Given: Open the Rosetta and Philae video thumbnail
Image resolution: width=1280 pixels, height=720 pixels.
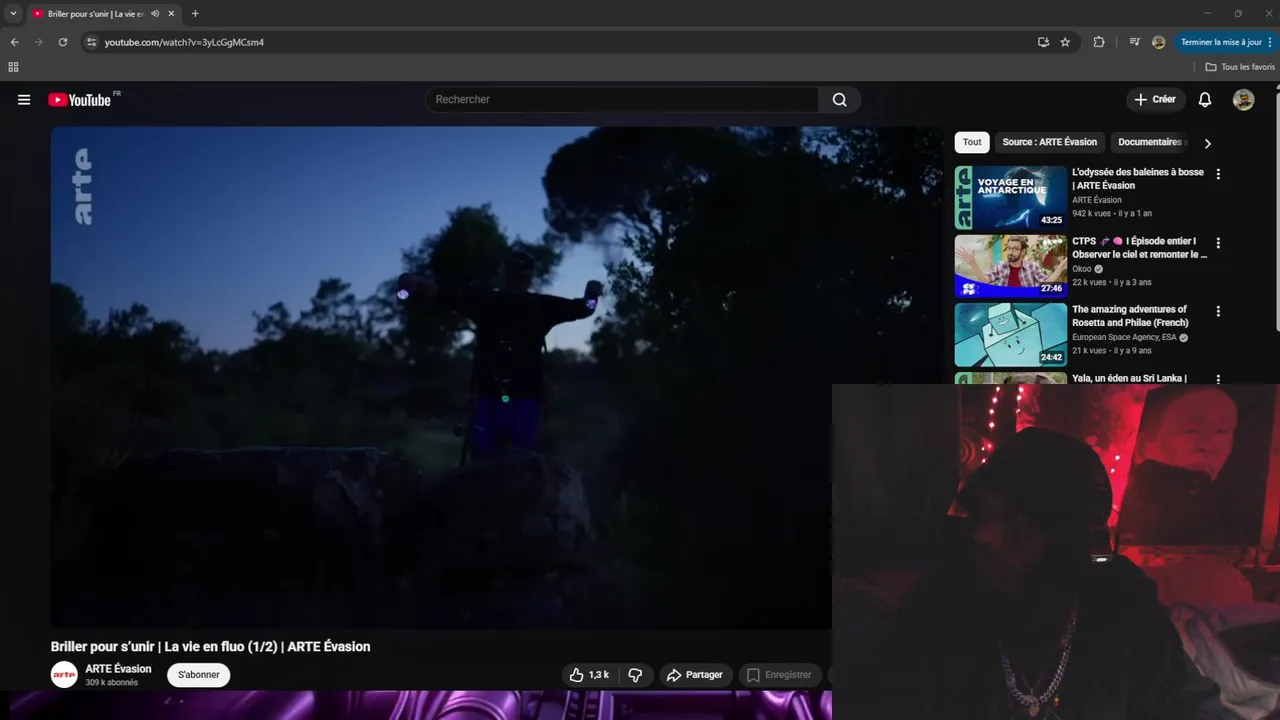Looking at the screenshot, I should point(1010,335).
